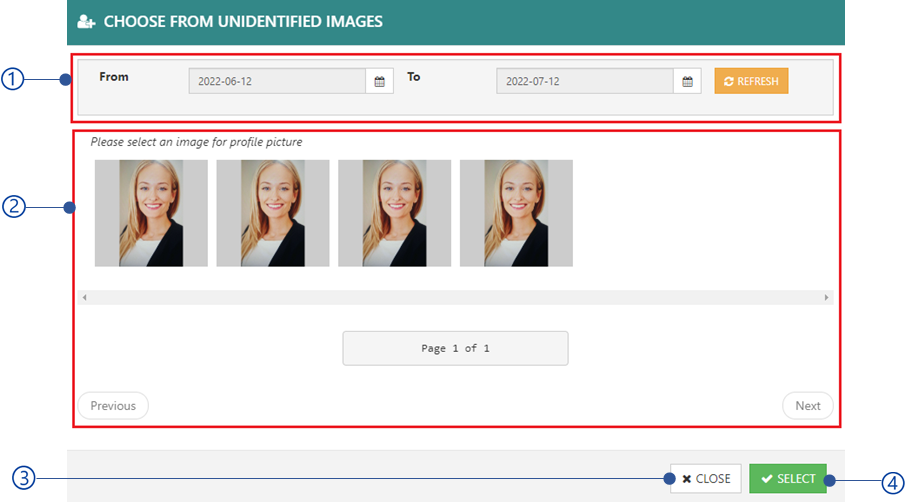Image resolution: width=905 pixels, height=502 pixels.
Task: Click the 'Please select an image' instruction text
Action: coord(196,142)
